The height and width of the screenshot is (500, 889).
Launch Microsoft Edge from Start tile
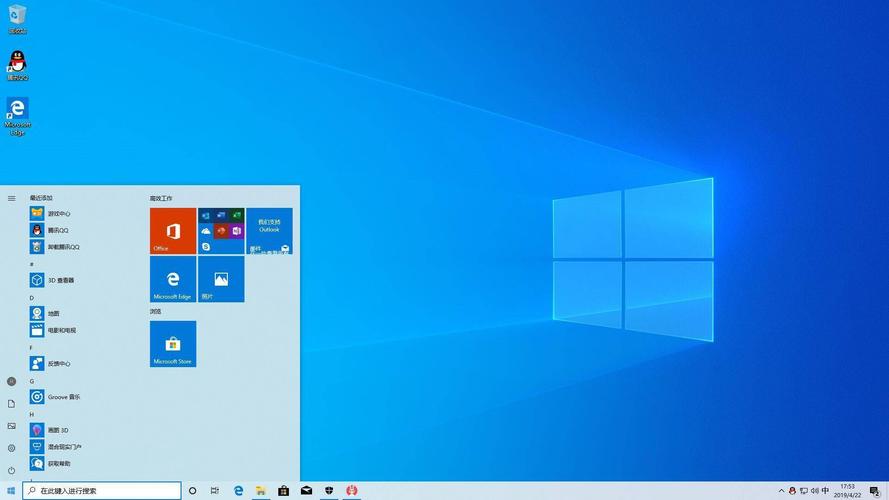click(173, 279)
